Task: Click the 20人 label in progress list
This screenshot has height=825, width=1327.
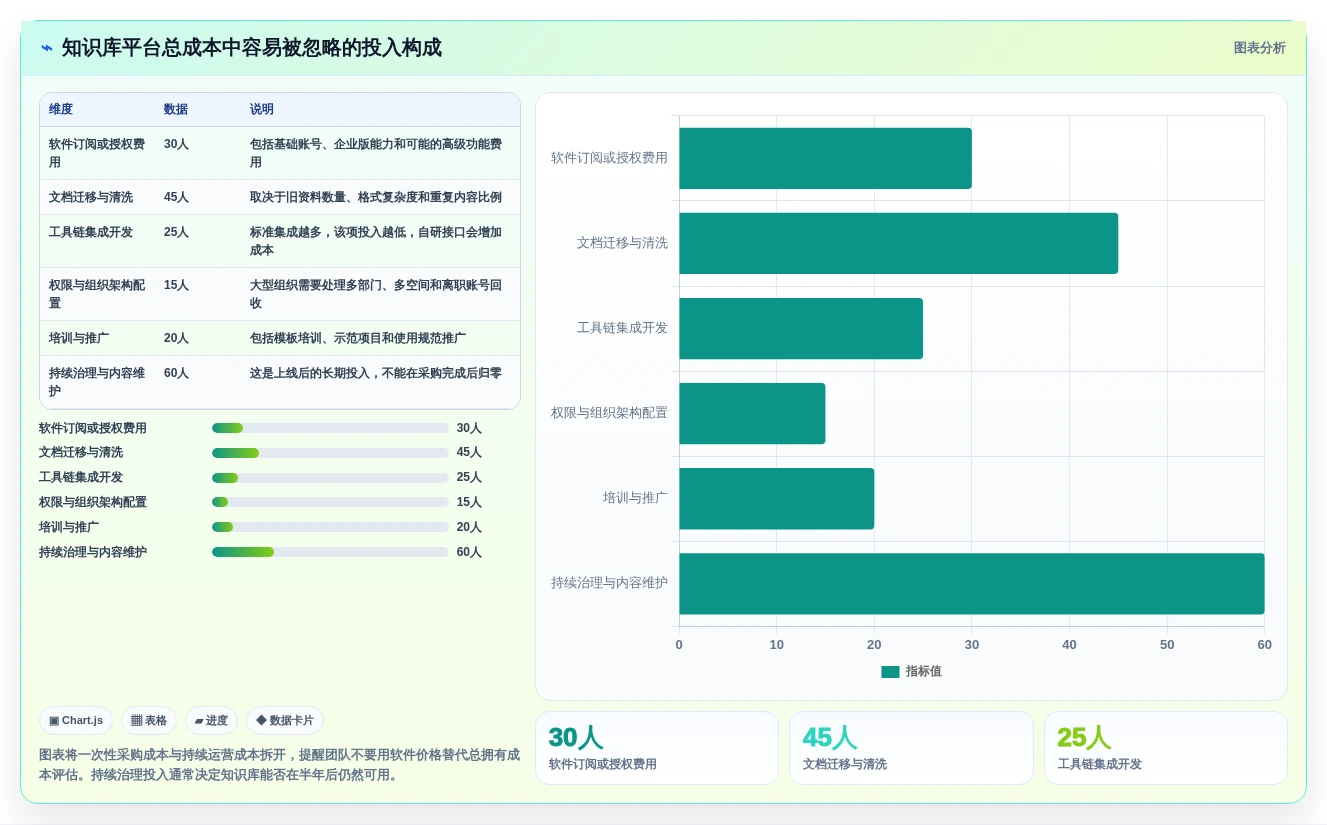Action: coord(469,527)
